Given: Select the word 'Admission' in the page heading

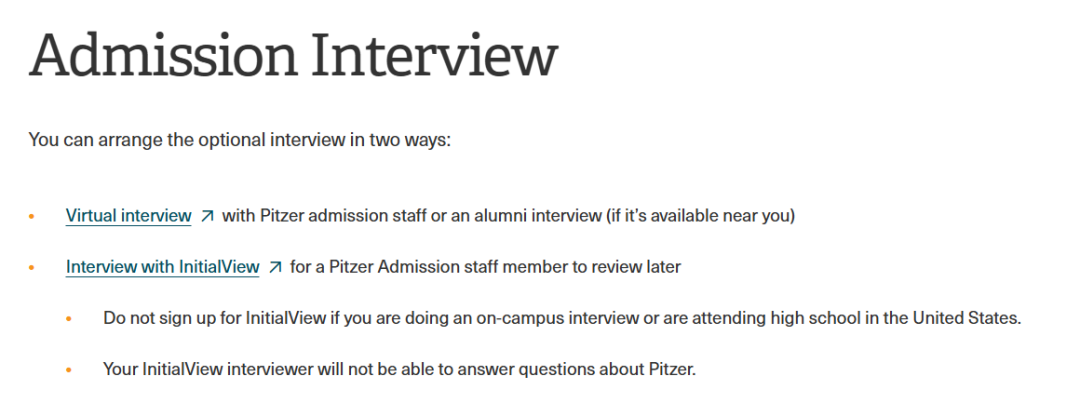Looking at the screenshot, I should 163,54.
